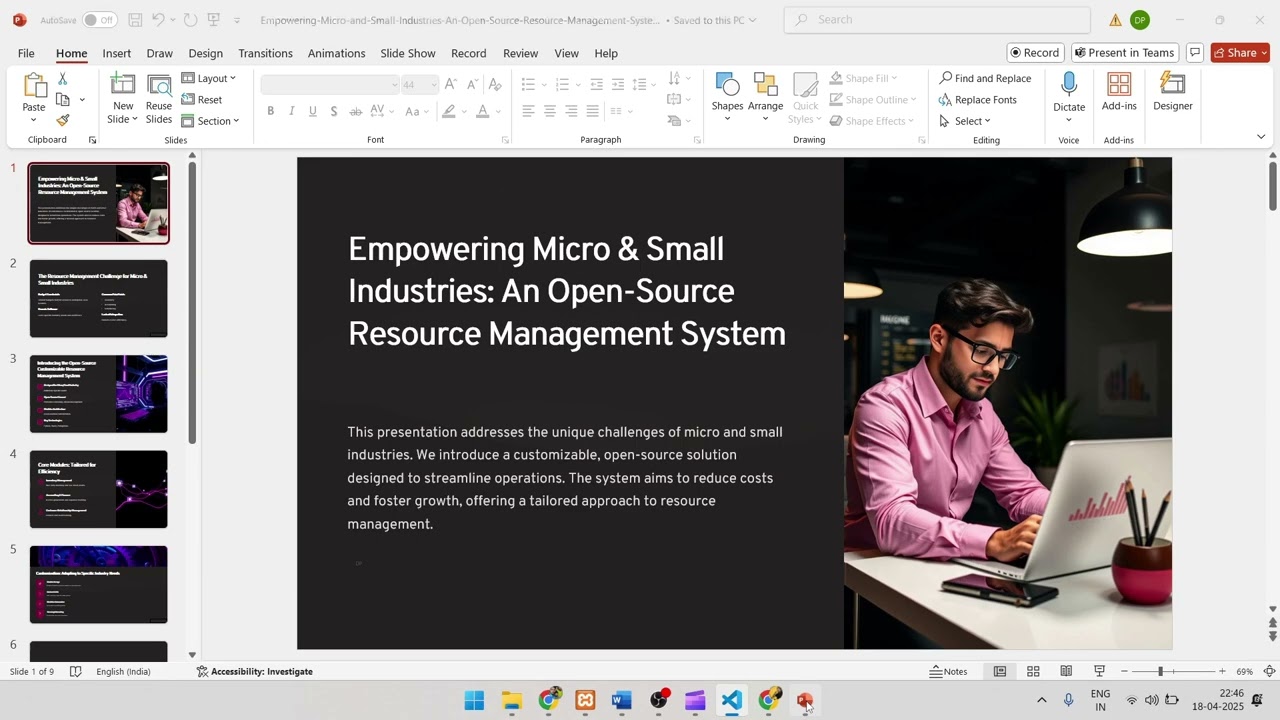The image size is (1280, 720).
Task: Collapse the ribbon with the chevron
Action: (1260, 137)
